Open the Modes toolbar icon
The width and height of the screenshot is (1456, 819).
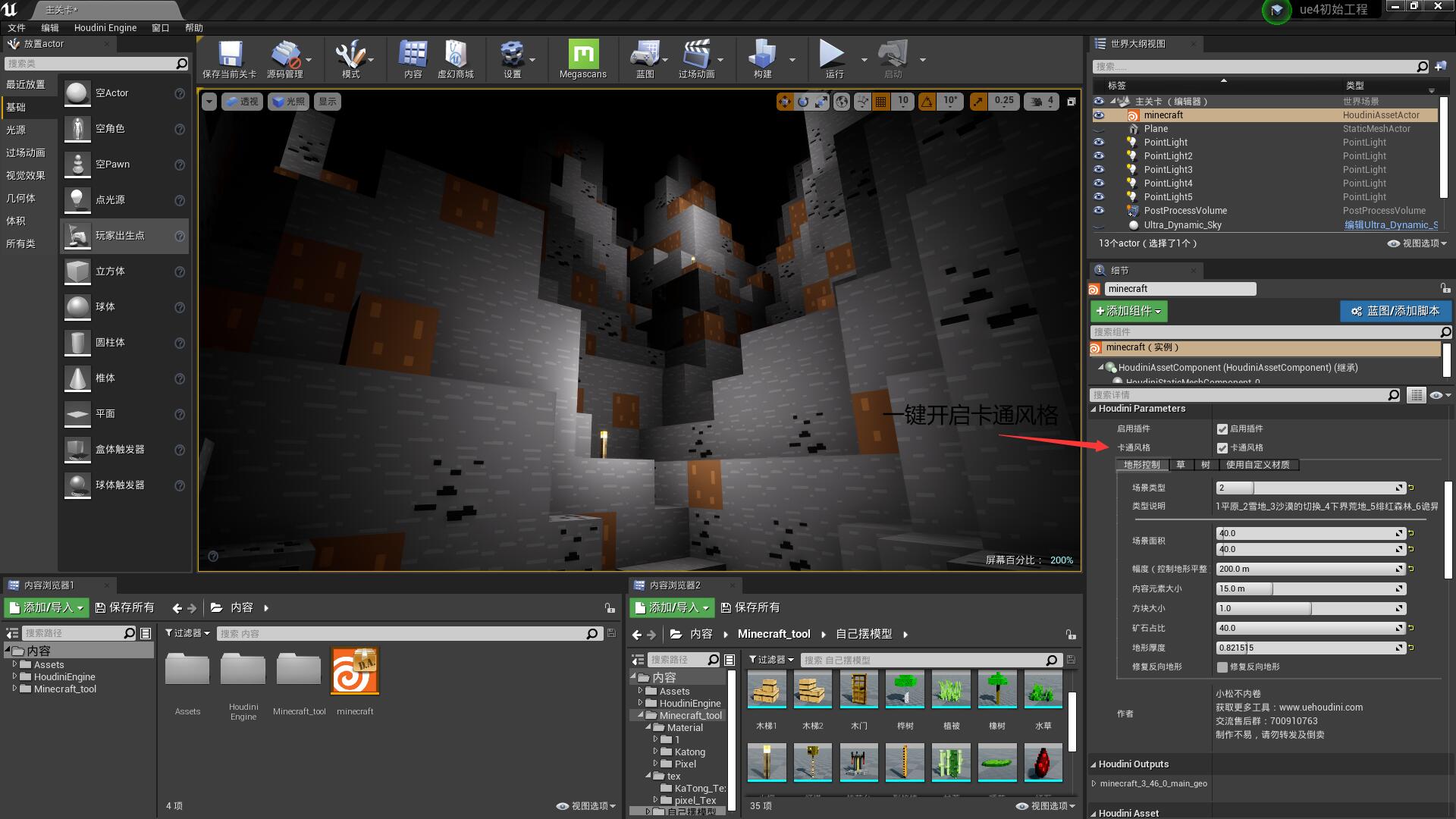[x=350, y=55]
